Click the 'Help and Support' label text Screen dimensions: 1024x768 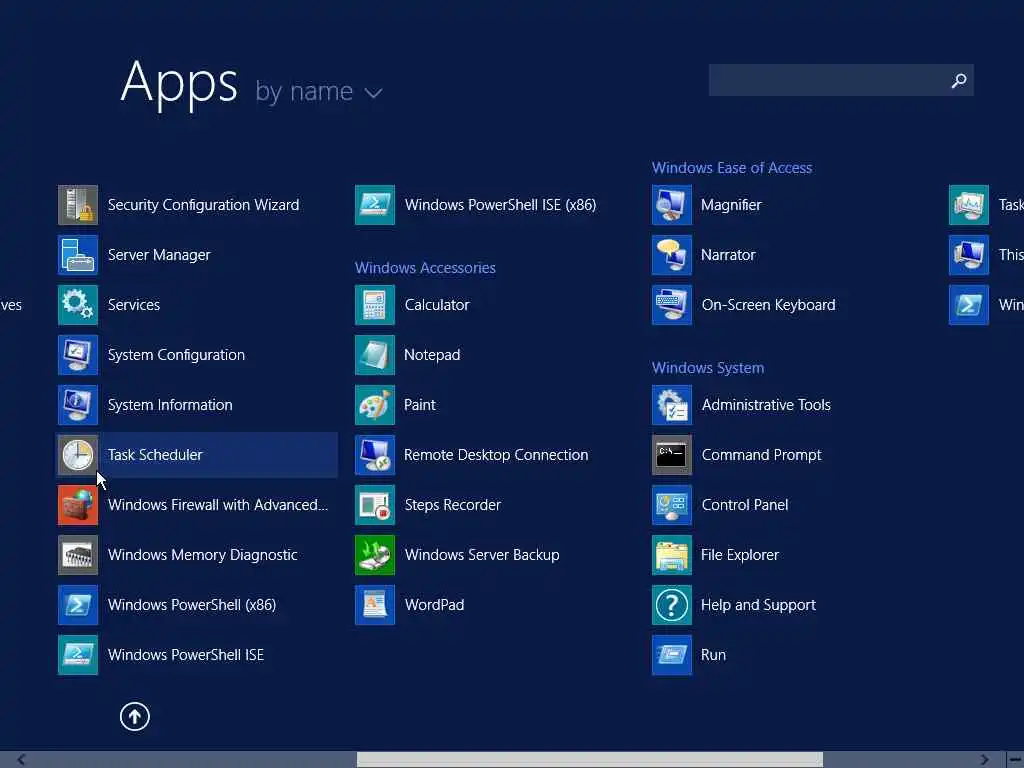point(758,605)
